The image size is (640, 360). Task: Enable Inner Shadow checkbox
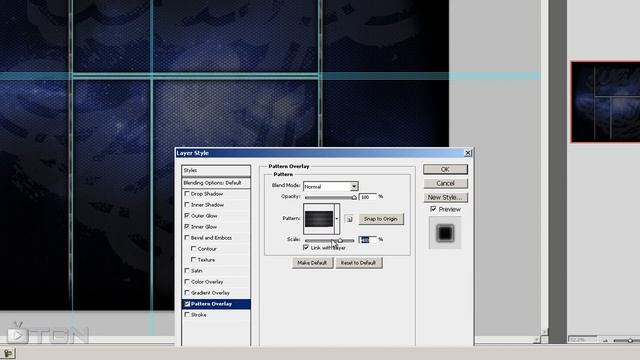(x=187, y=204)
